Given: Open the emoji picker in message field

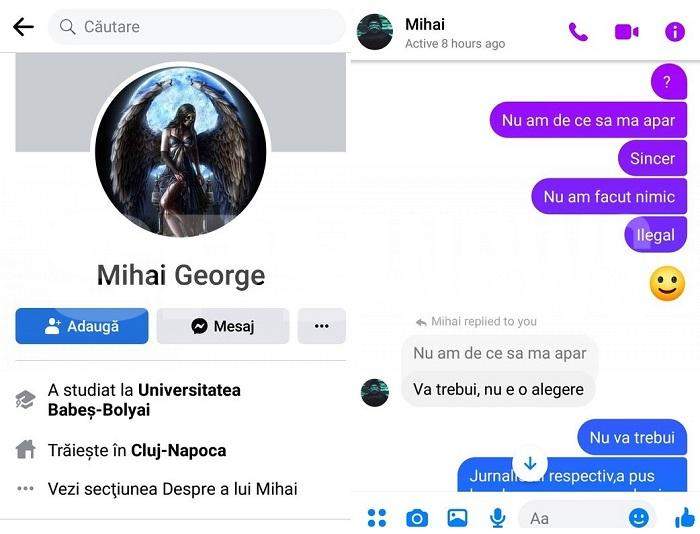Looking at the screenshot, I should tap(638, 518).
